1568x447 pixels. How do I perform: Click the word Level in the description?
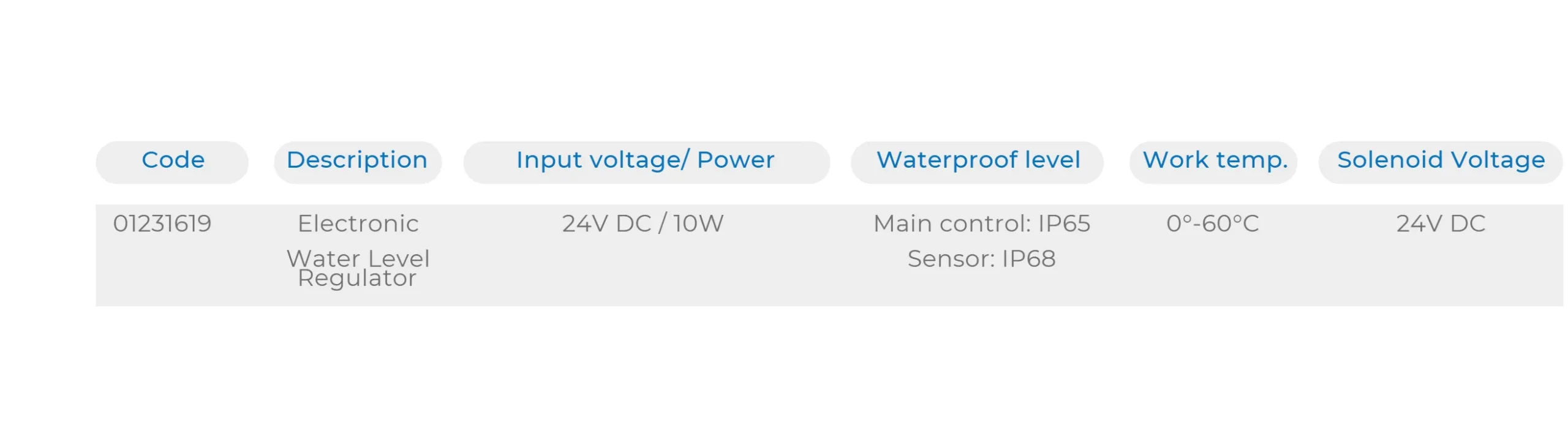click(399, 258)
